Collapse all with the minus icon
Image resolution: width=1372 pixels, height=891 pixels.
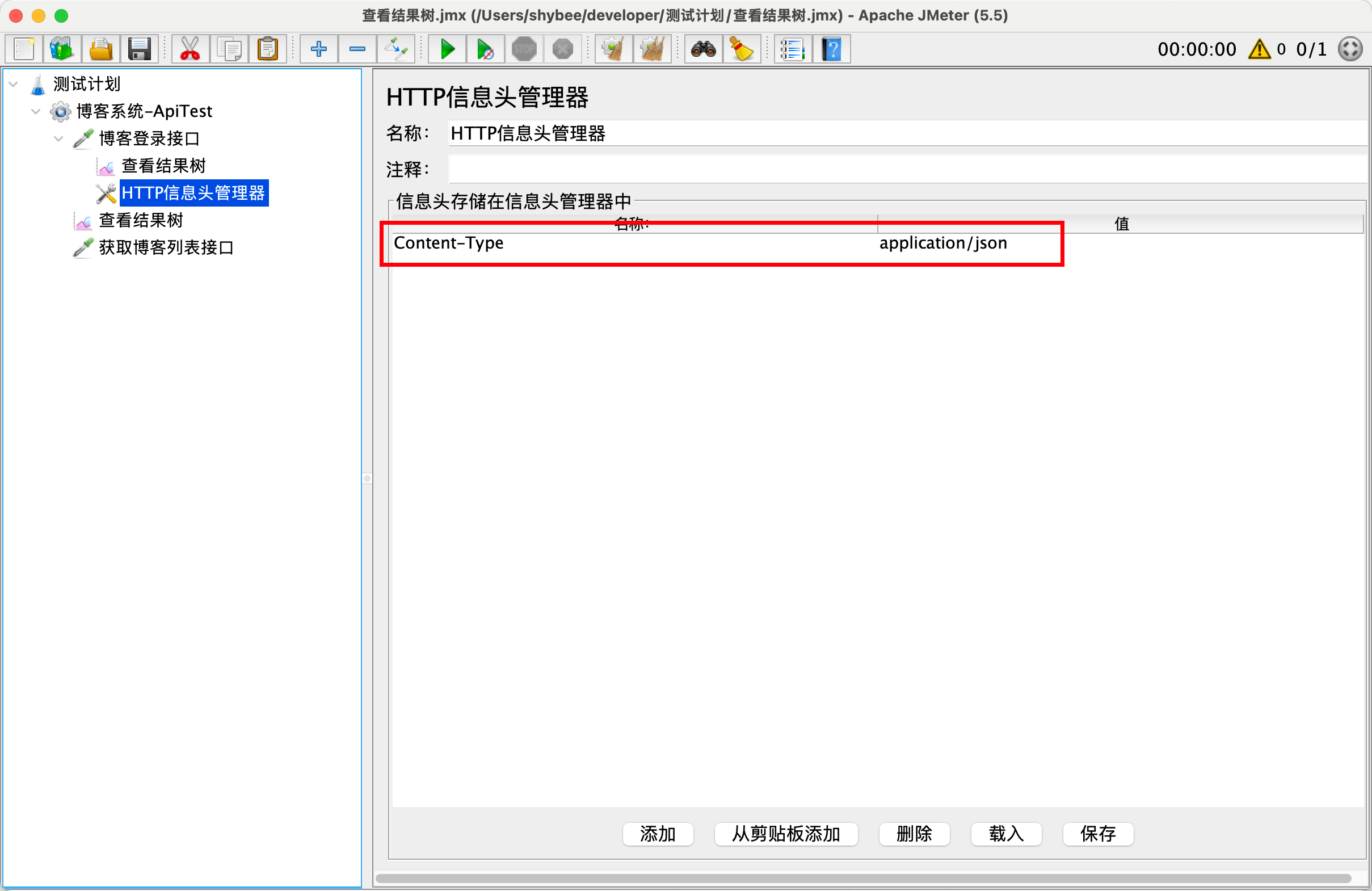coord(357,49)
